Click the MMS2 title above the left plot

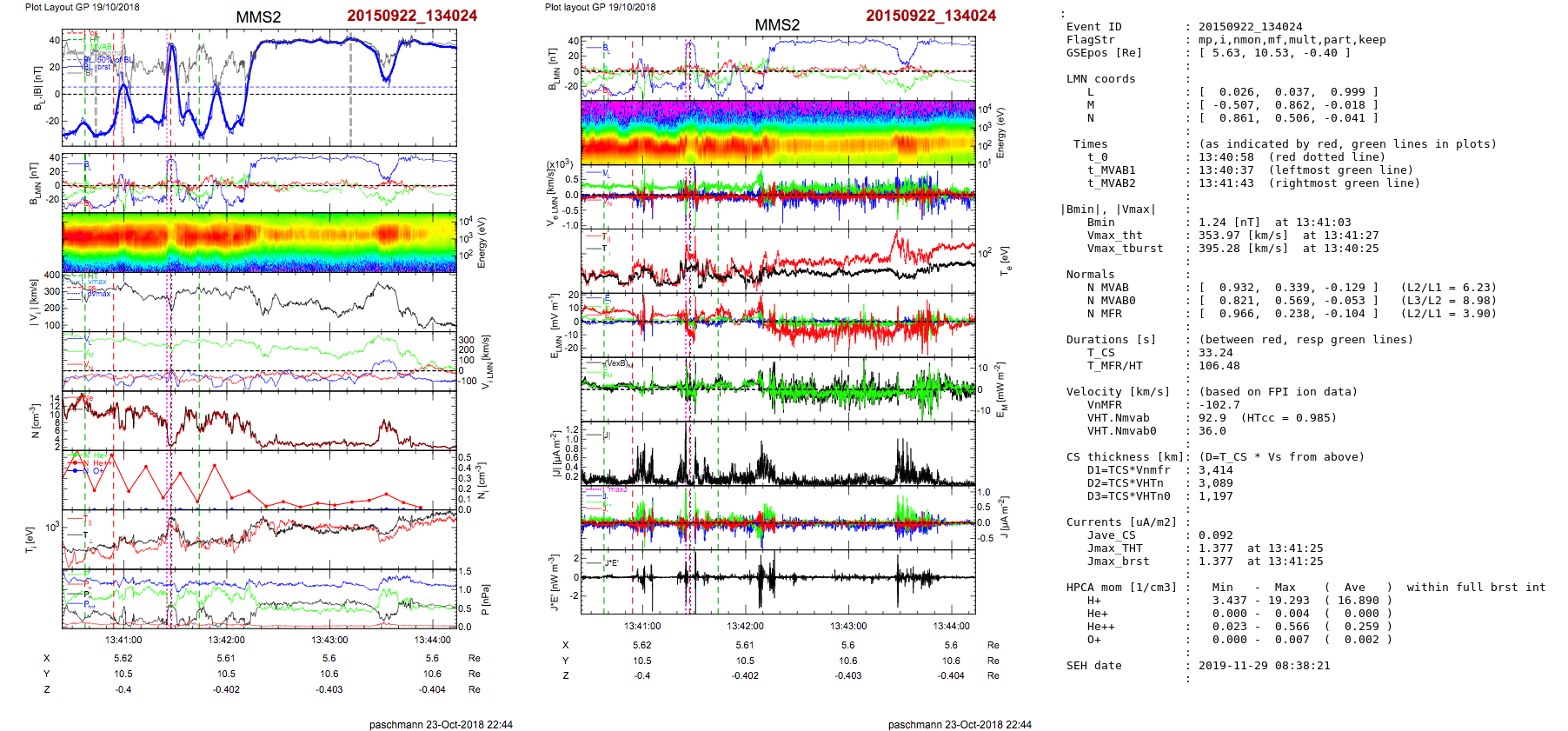tap(258, 17)
